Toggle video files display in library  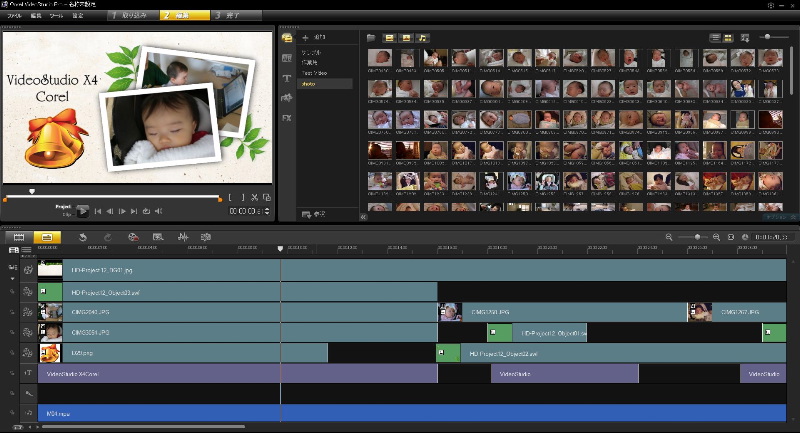click(388, 38)
